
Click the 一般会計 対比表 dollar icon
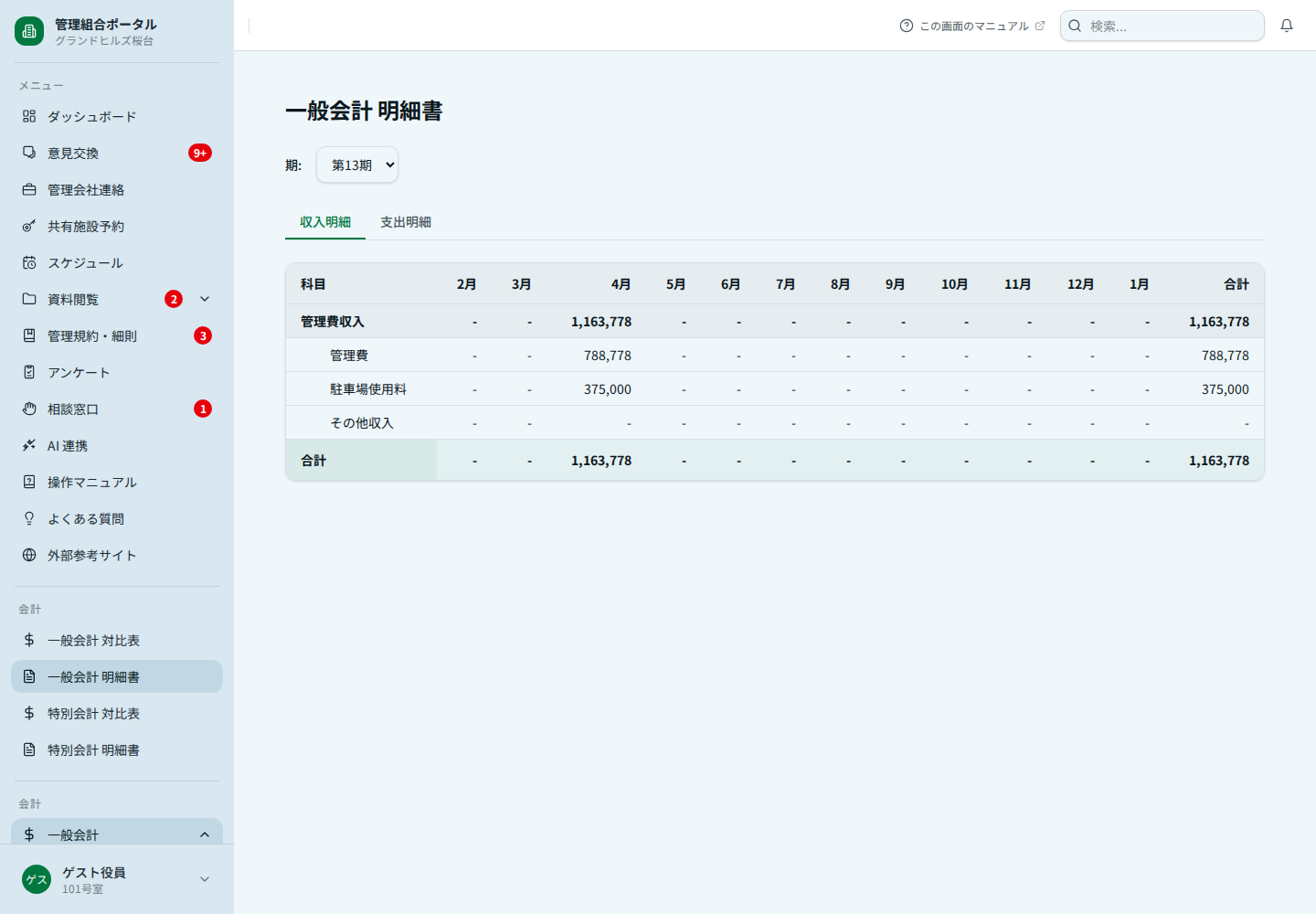click(29, 640)
